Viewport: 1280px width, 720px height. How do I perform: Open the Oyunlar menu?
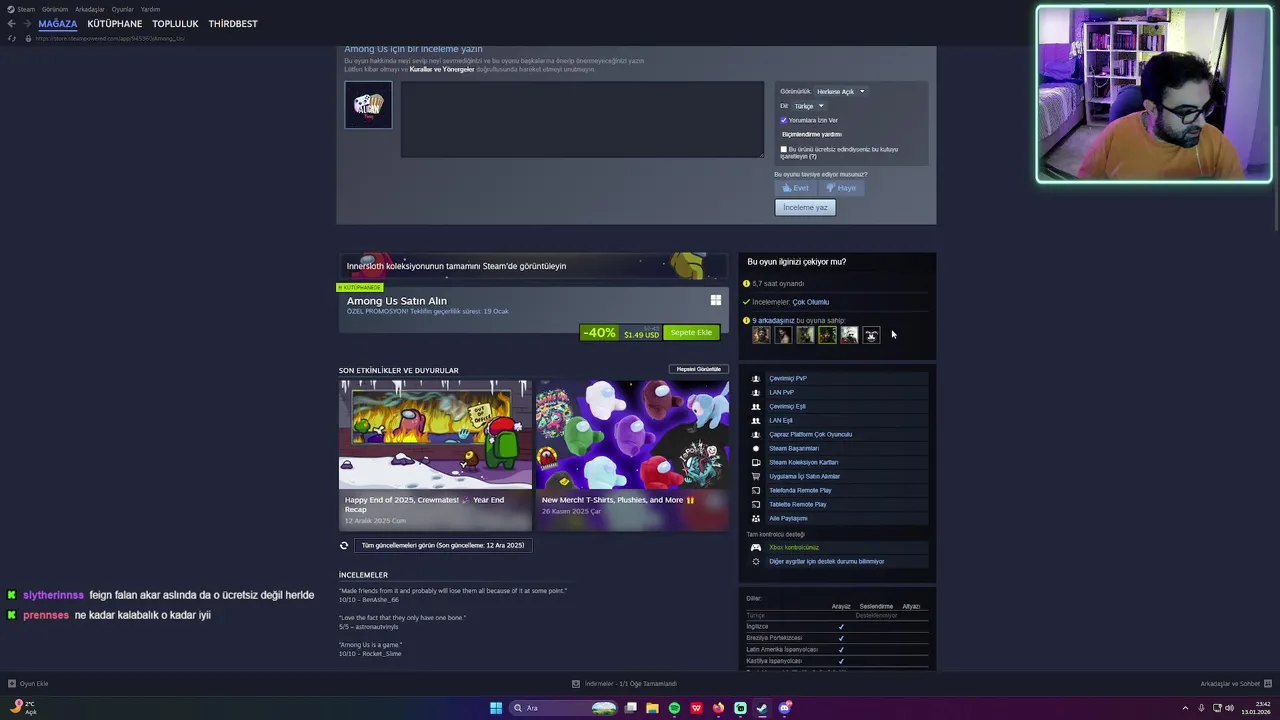[x=123, y=9]
